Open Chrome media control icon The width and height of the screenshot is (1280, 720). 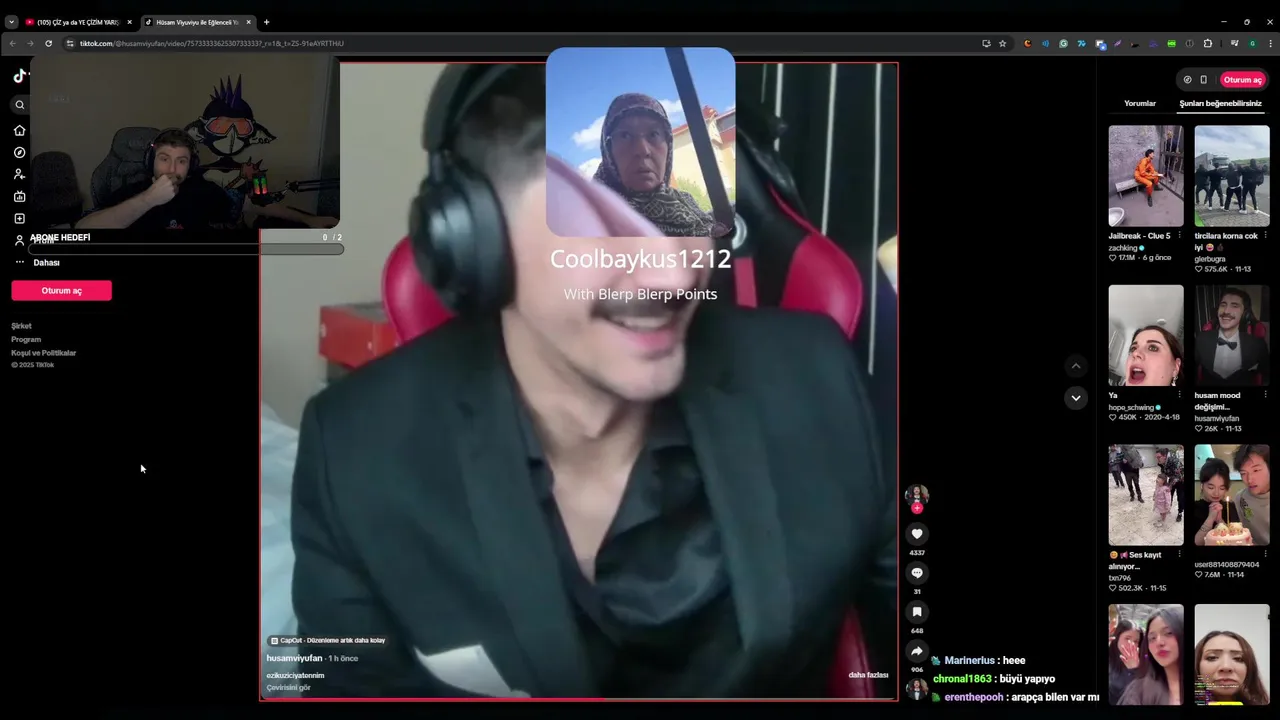pyautogui.click(x=1235, y=43)
